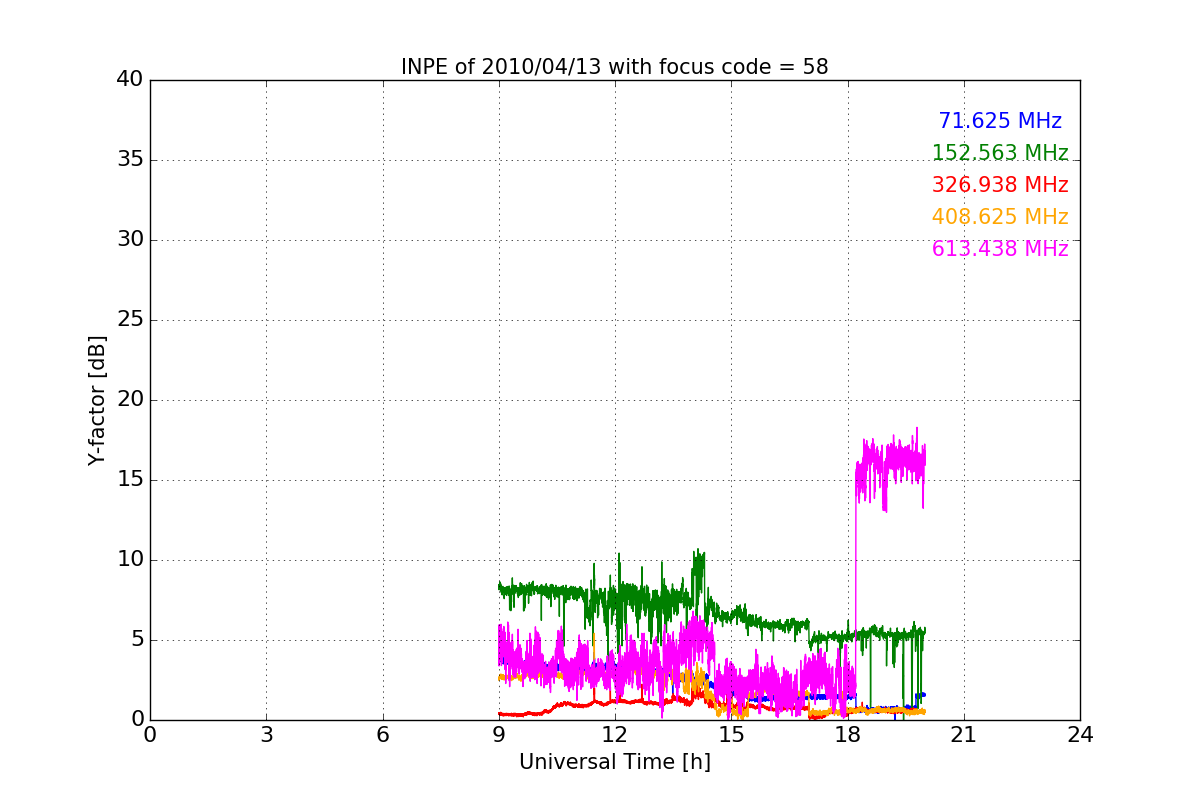Click the plot title 'INPE of 2010/04/13 with focus code = 58'

click(x=614, y=67)
